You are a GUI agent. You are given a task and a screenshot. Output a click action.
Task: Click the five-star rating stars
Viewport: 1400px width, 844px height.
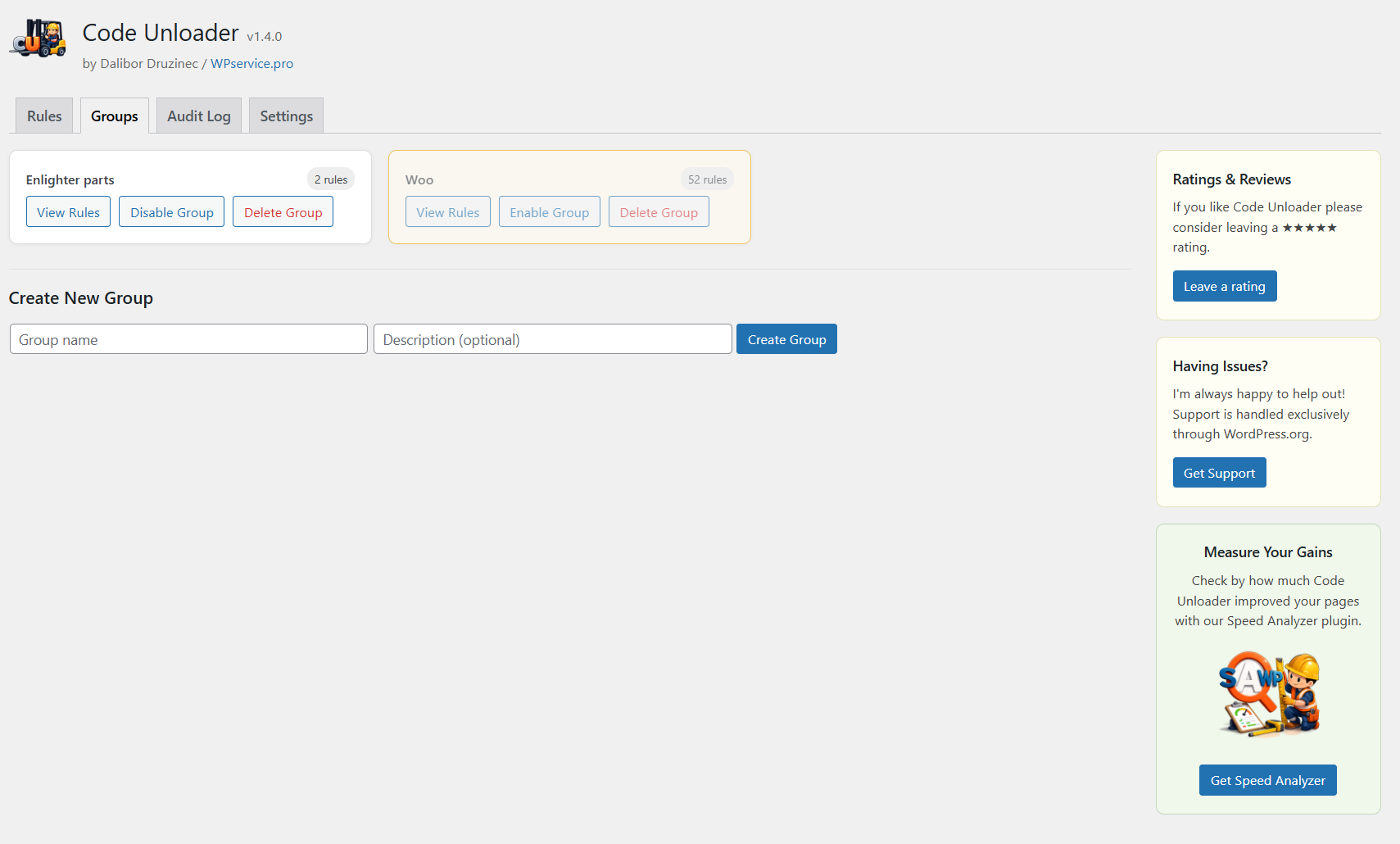coord(1310,227)
